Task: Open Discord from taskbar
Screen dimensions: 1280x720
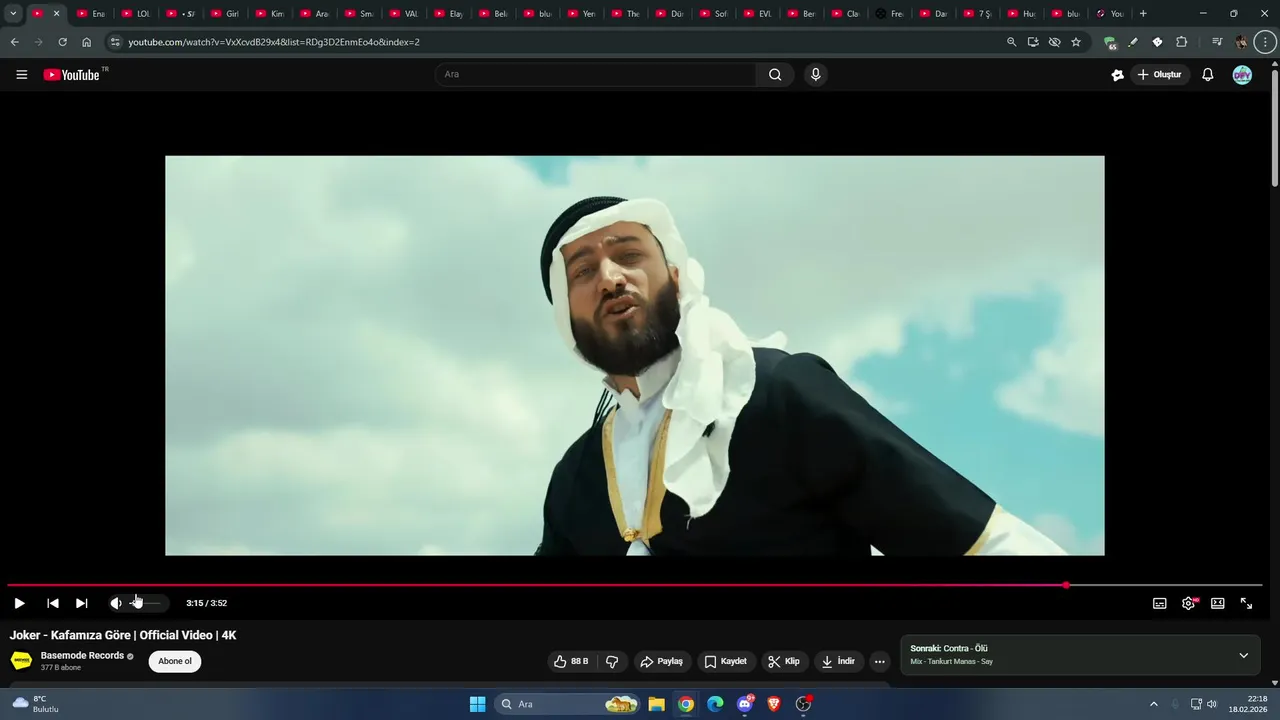Action: 745,704
